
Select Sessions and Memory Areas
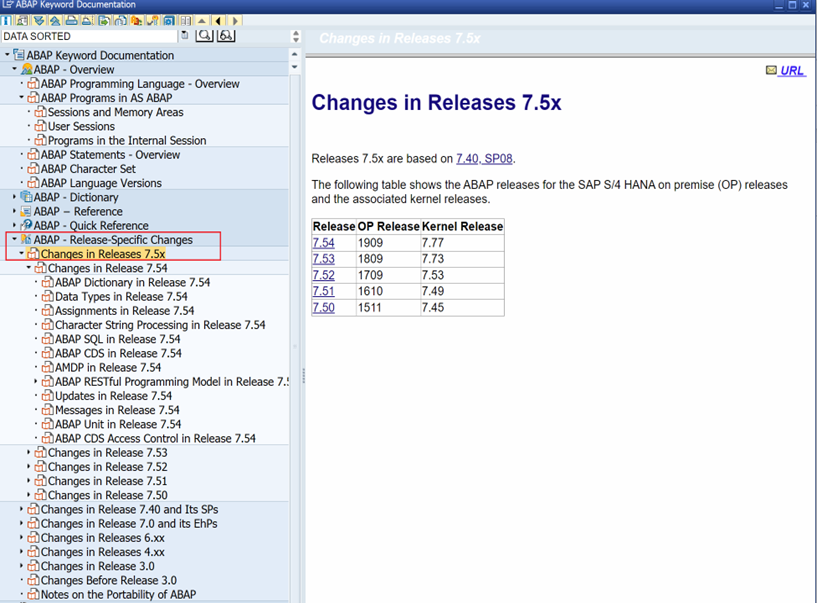pyautogui.click(x=115, y=112)
